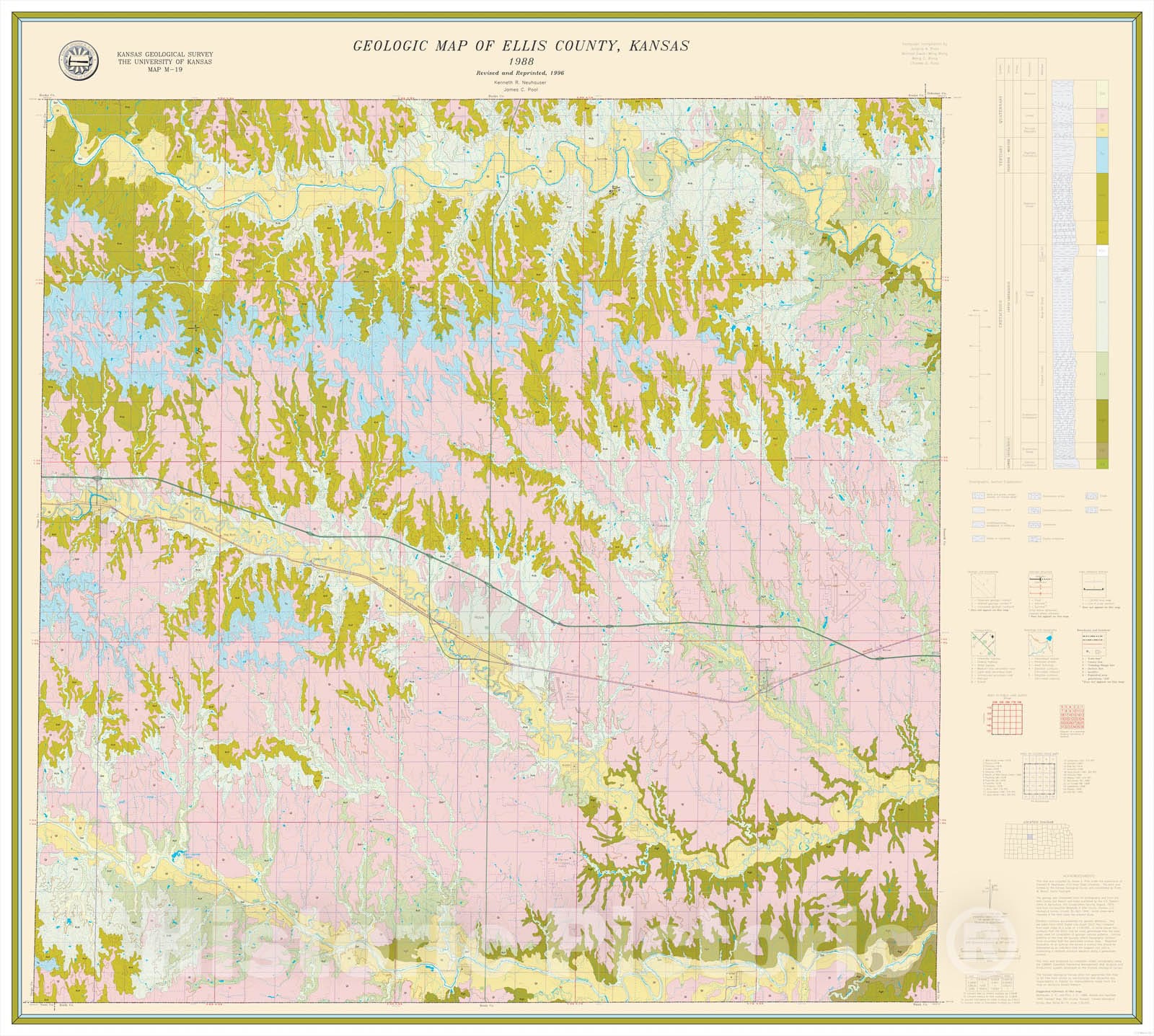Click the 'Revised and Reprinted, 1996' line
Screen dimensions: 1154x1036
pyautogui.click(x=519, y=74)
